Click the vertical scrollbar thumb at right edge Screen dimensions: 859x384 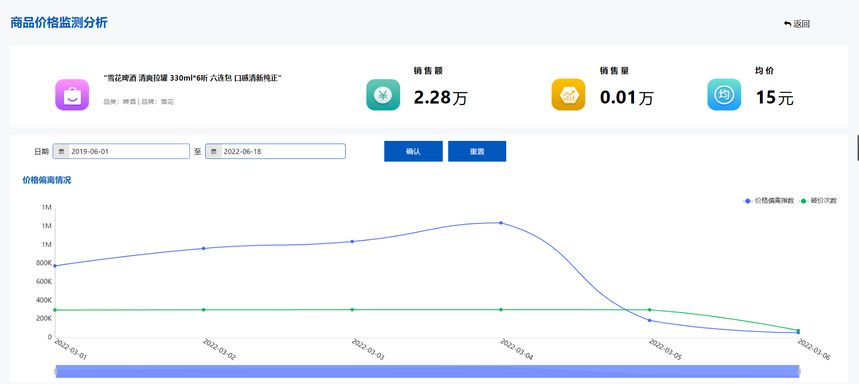(857, 147)
